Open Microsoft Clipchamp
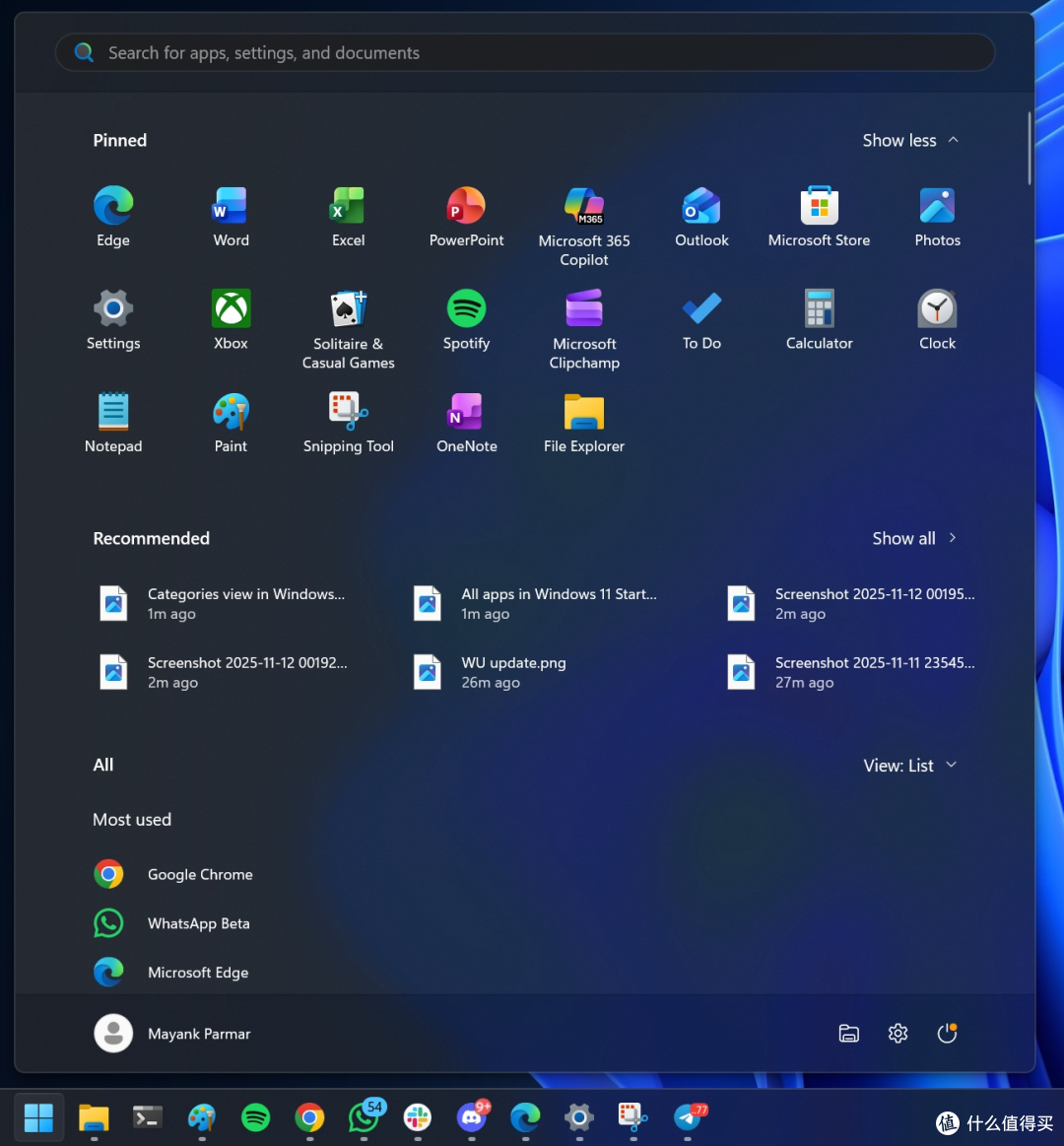 [x=584, y=330]
